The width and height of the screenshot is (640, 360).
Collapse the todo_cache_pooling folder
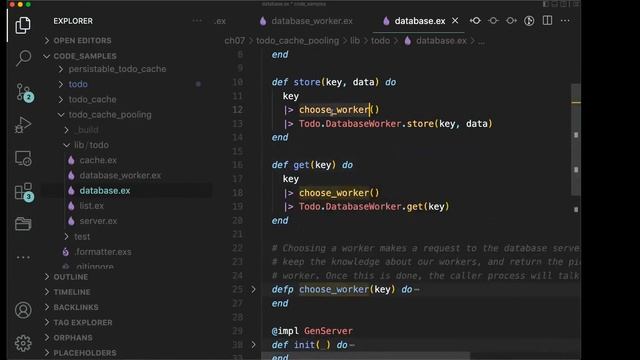coord(110,115)
